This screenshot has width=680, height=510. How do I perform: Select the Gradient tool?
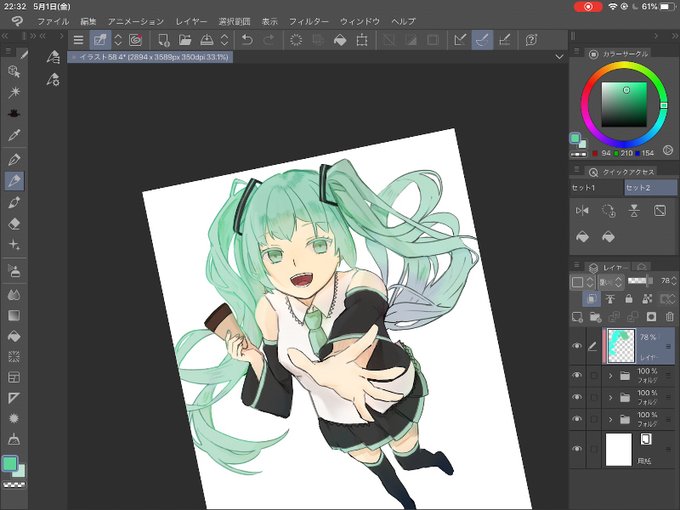coord(14,315)
